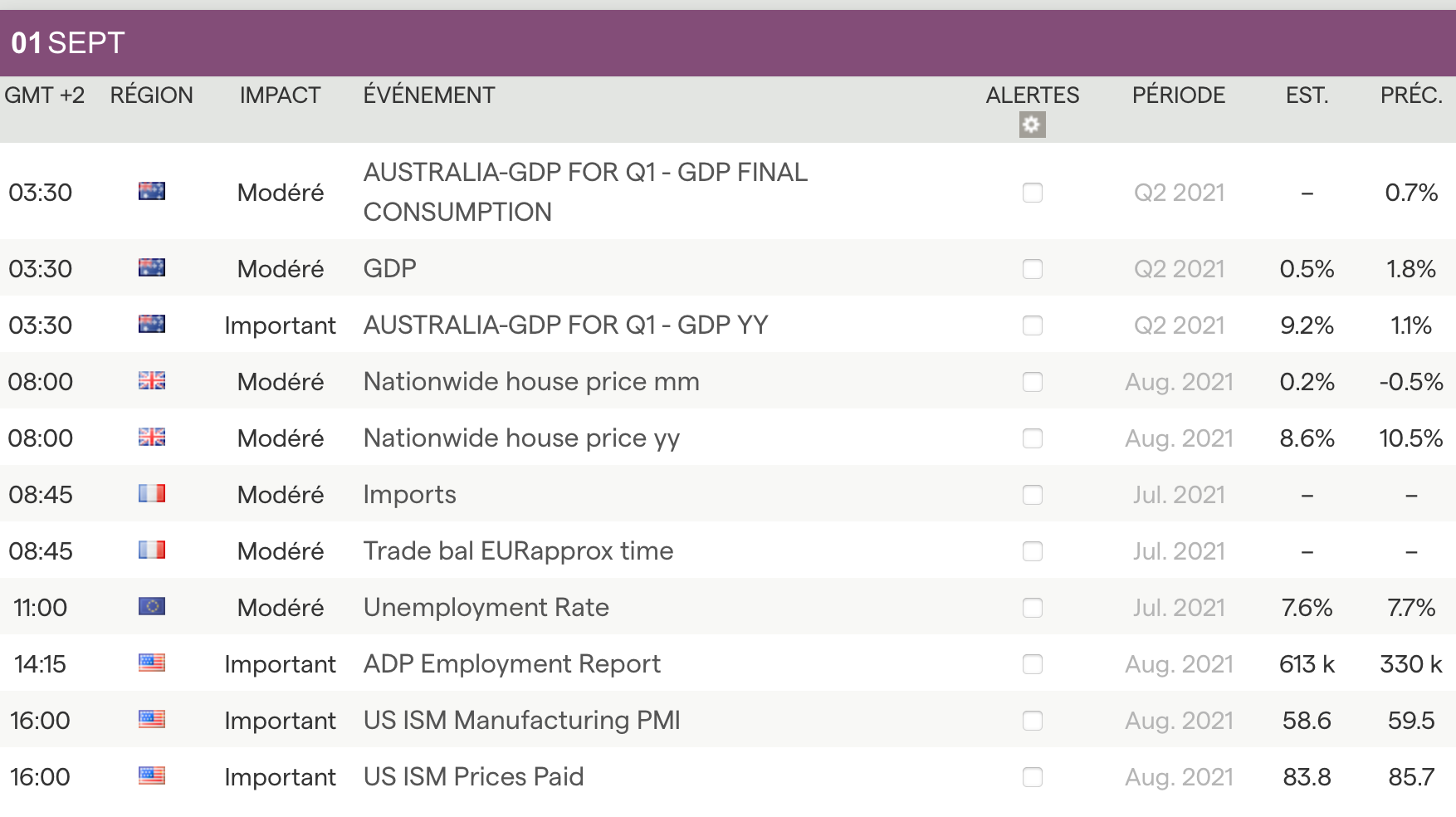Click the IMPACT column header
This screenshot has height=817, width=1456.
click(280, 95)
